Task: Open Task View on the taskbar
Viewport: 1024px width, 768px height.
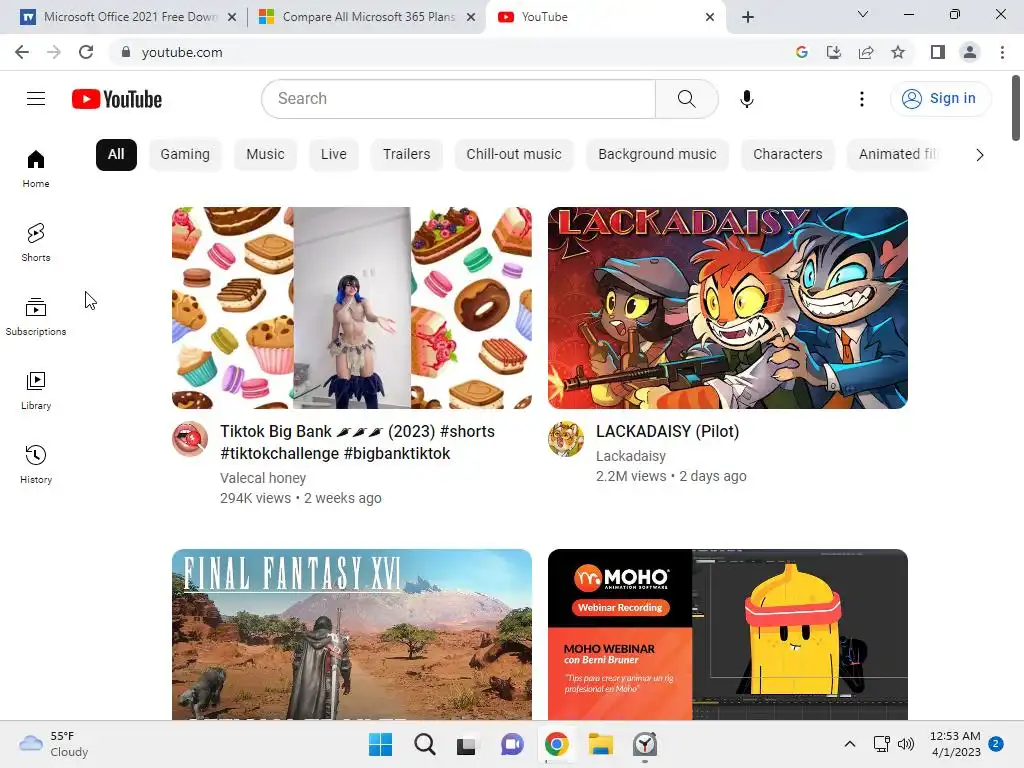Action: point(466,744)
